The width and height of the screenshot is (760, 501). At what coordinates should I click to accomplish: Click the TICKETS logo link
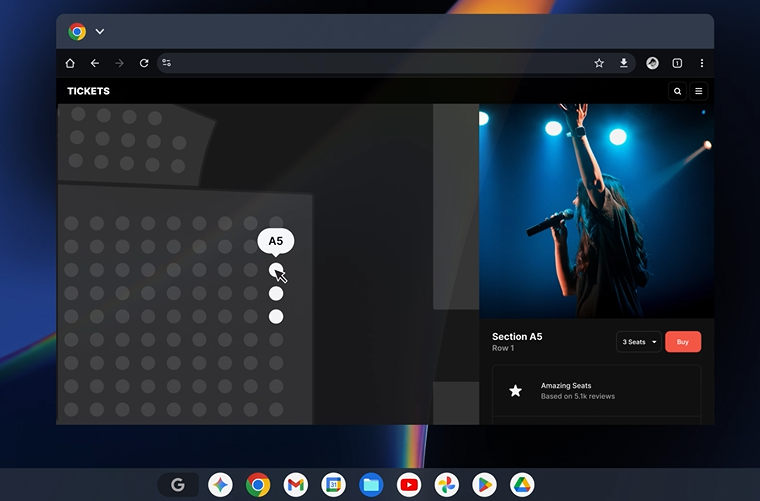[88, 91]
